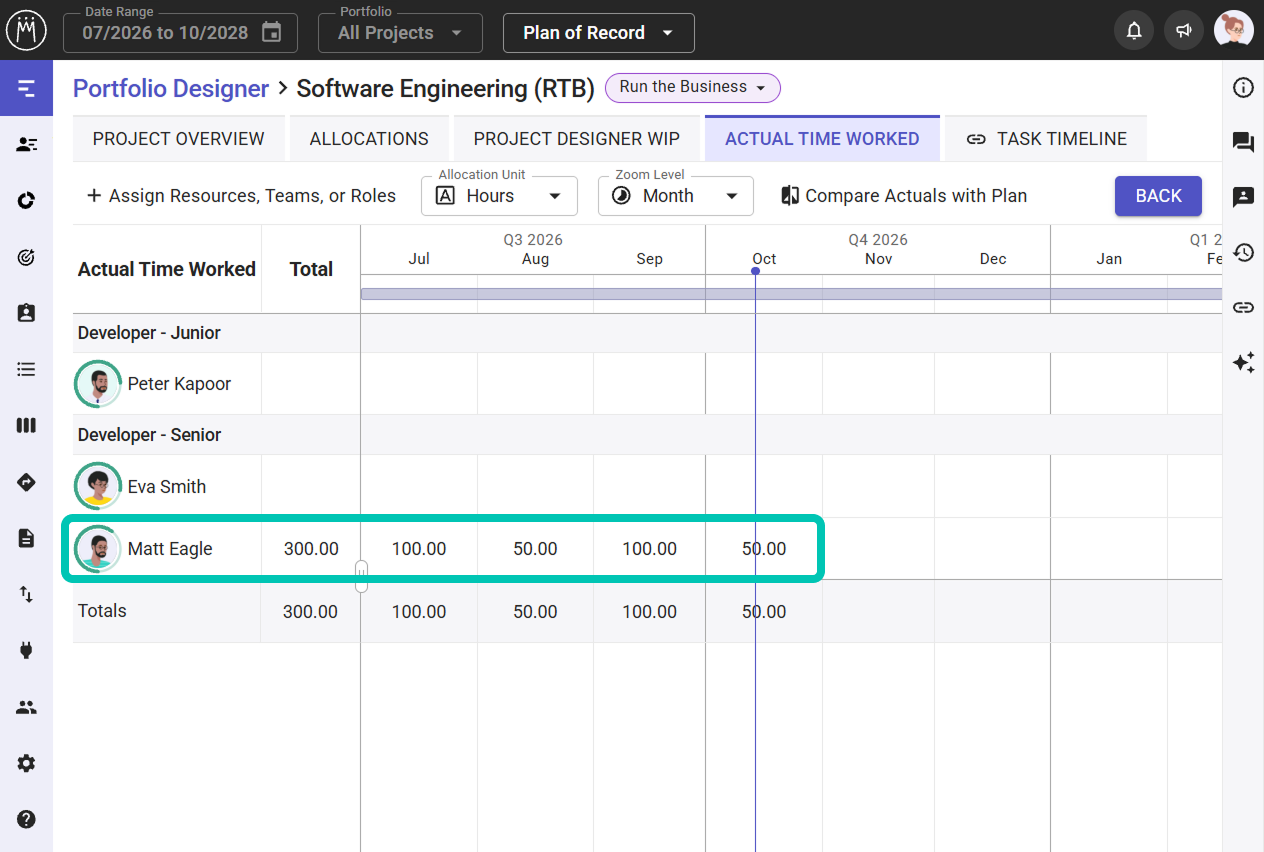Image resolution: width=1264 pixels, height=852 pixels.
Task: Switch to the Allocations tab
Action: coord(369,139)
